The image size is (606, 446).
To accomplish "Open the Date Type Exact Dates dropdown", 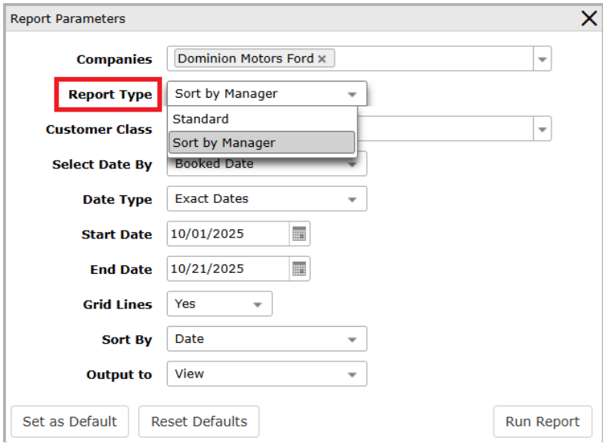I will (x=266, y=199).
